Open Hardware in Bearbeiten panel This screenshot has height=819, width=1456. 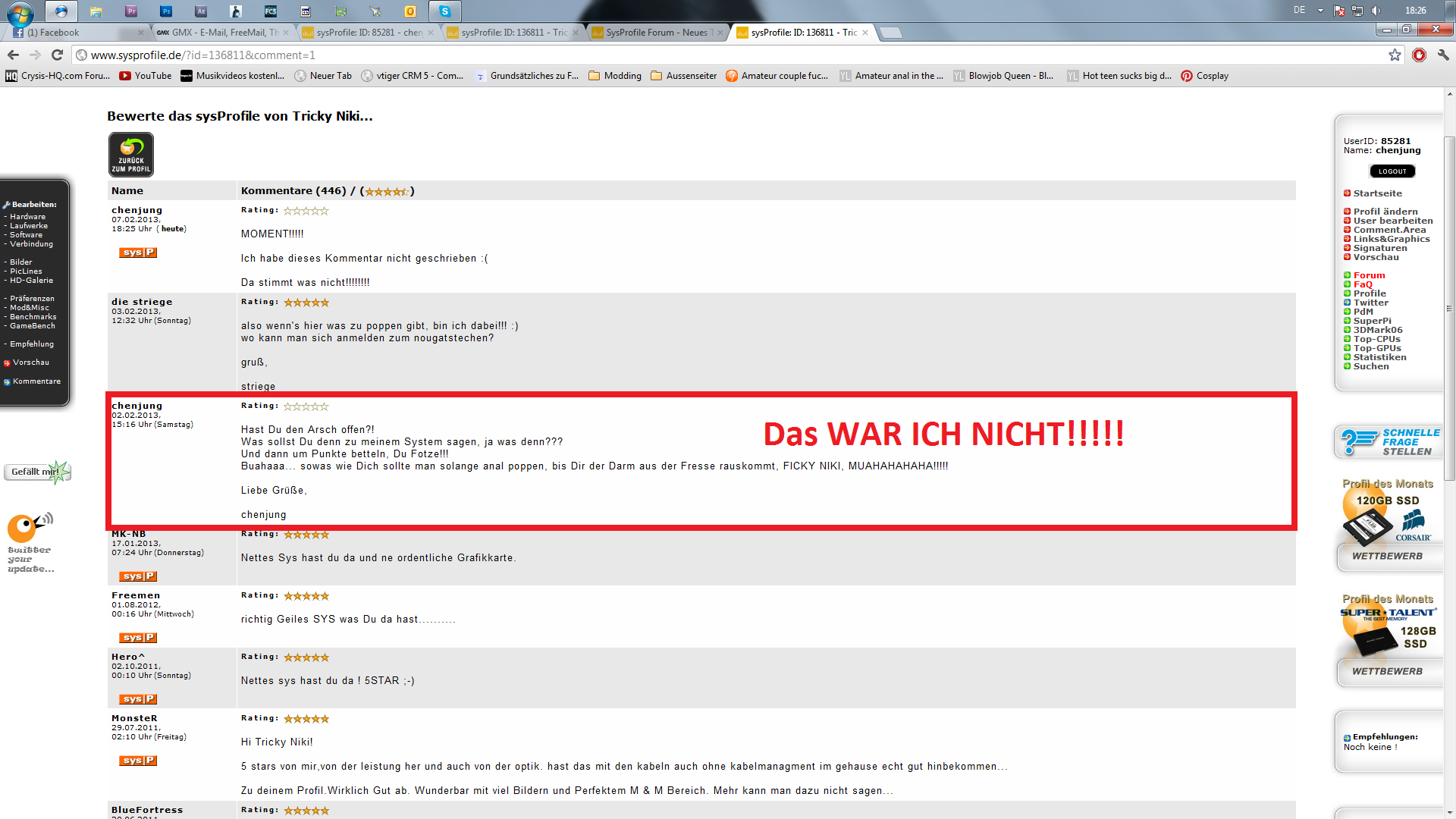(27, 217)
